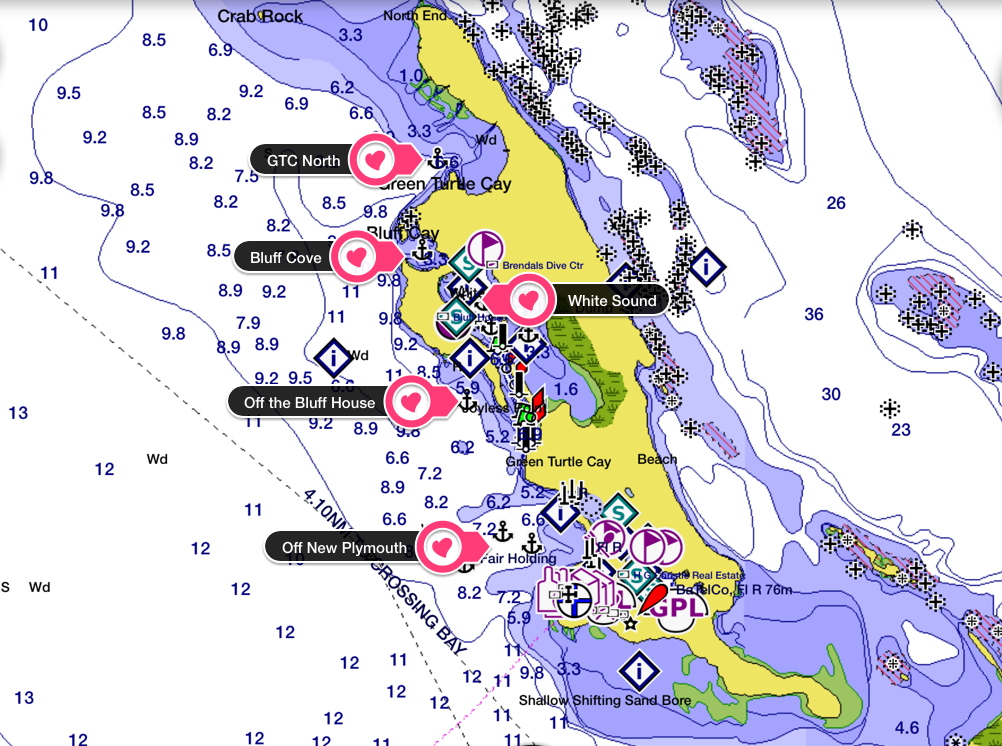Click the GPL fuel marker icon

[677, 605]
